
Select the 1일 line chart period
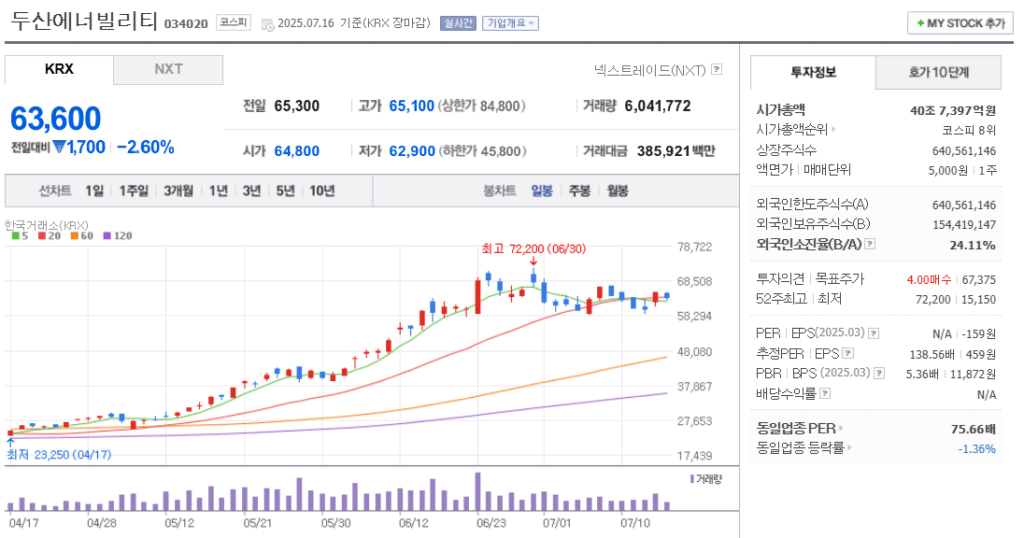pyautogui.click(x=94, y=191)
